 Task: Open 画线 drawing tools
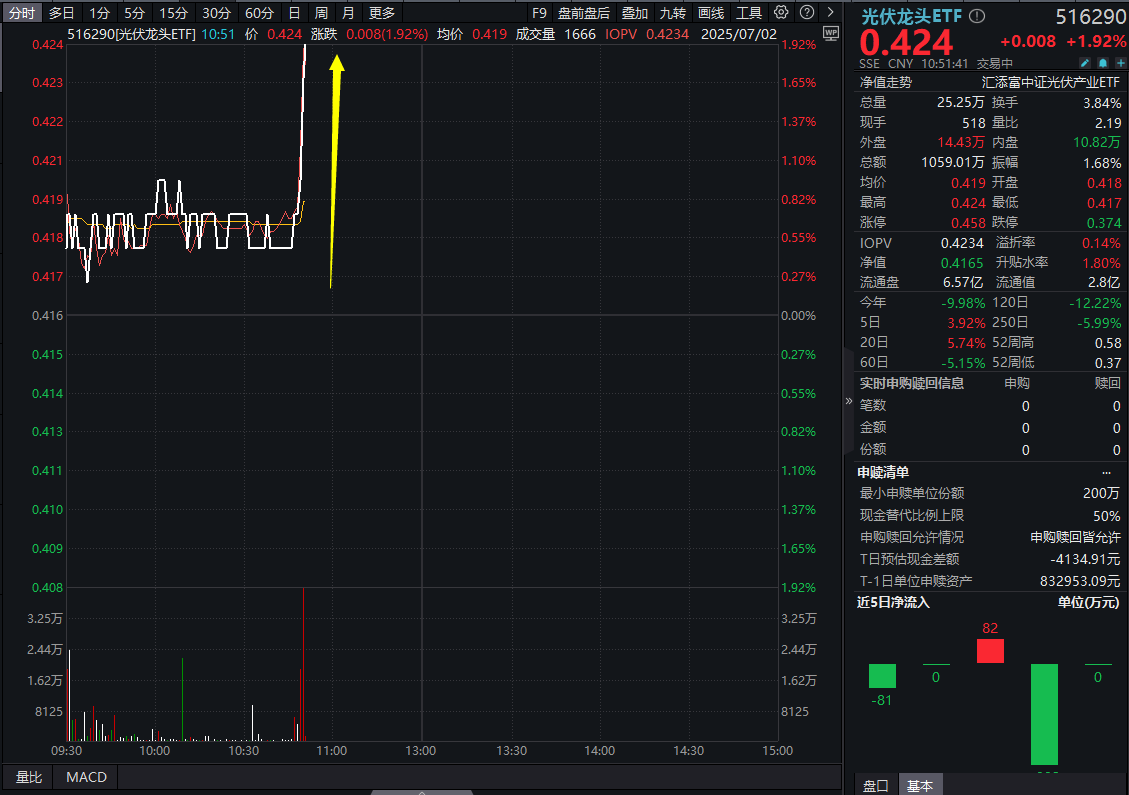click(711, 12)
